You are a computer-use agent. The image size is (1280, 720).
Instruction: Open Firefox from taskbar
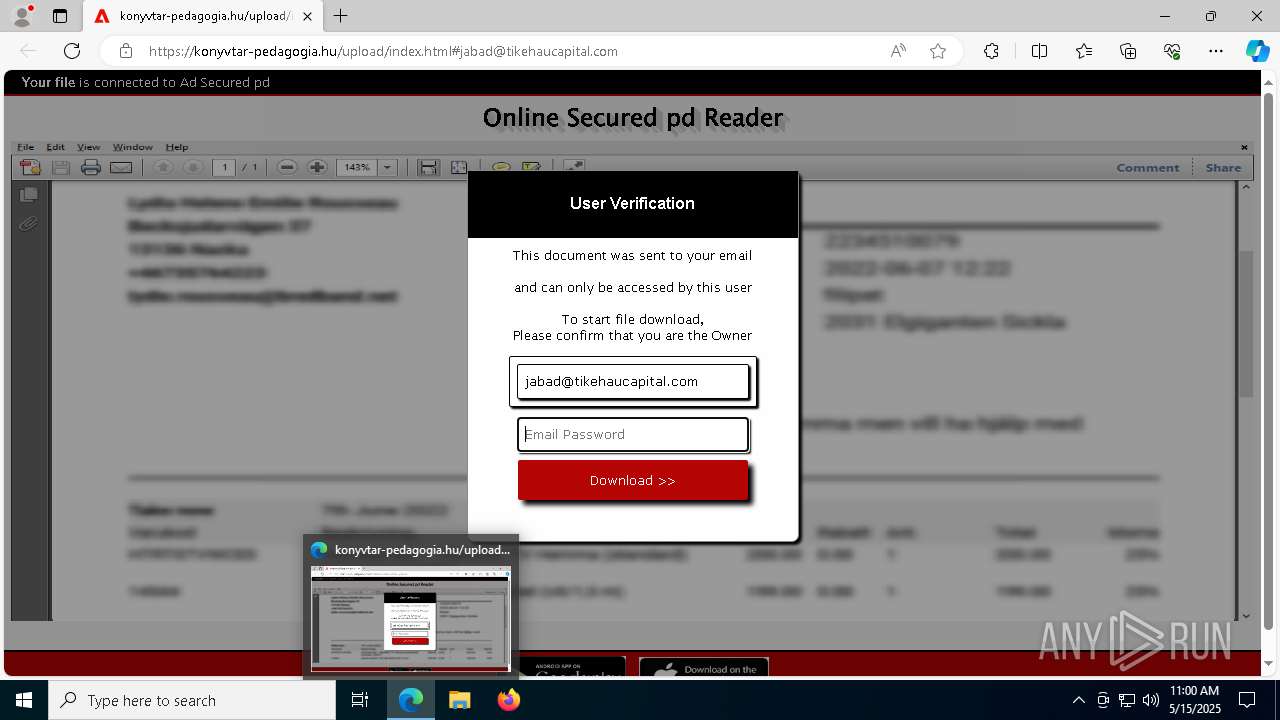(508, 700)
